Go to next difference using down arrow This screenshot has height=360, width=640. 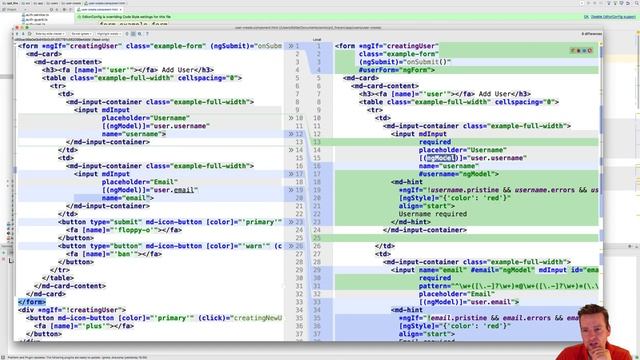click(23, 34)
